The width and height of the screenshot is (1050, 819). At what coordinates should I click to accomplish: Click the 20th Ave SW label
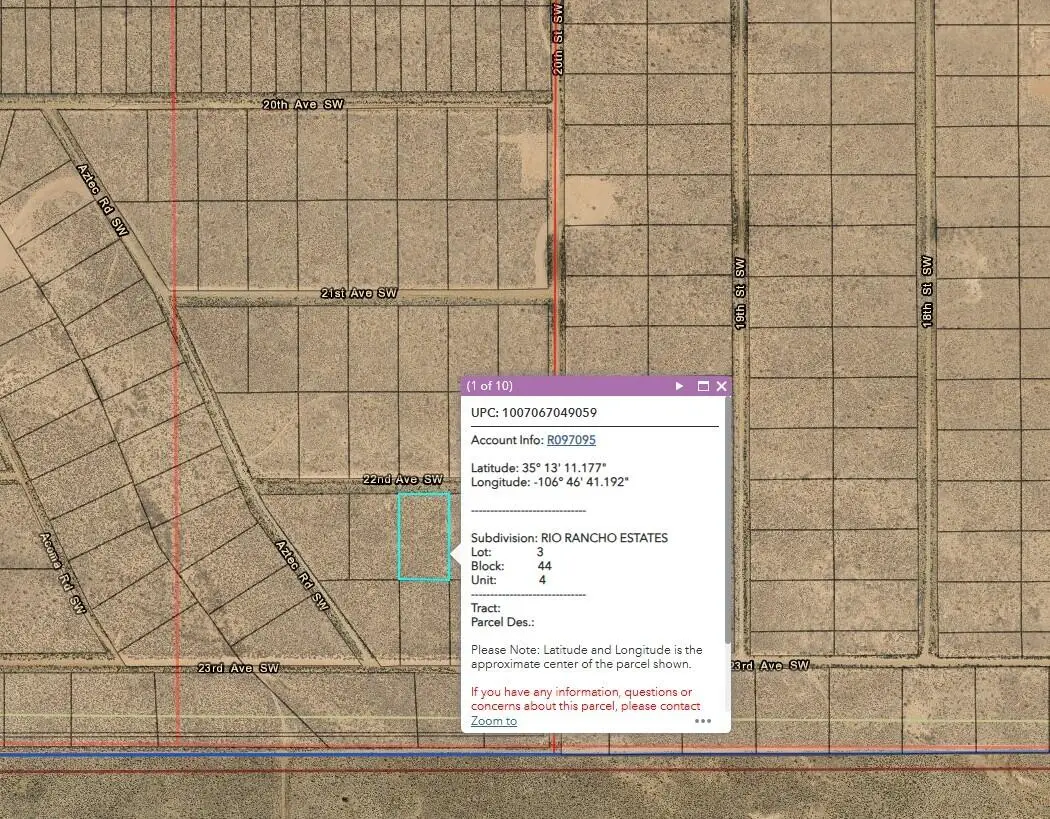(x=303, y=104)
